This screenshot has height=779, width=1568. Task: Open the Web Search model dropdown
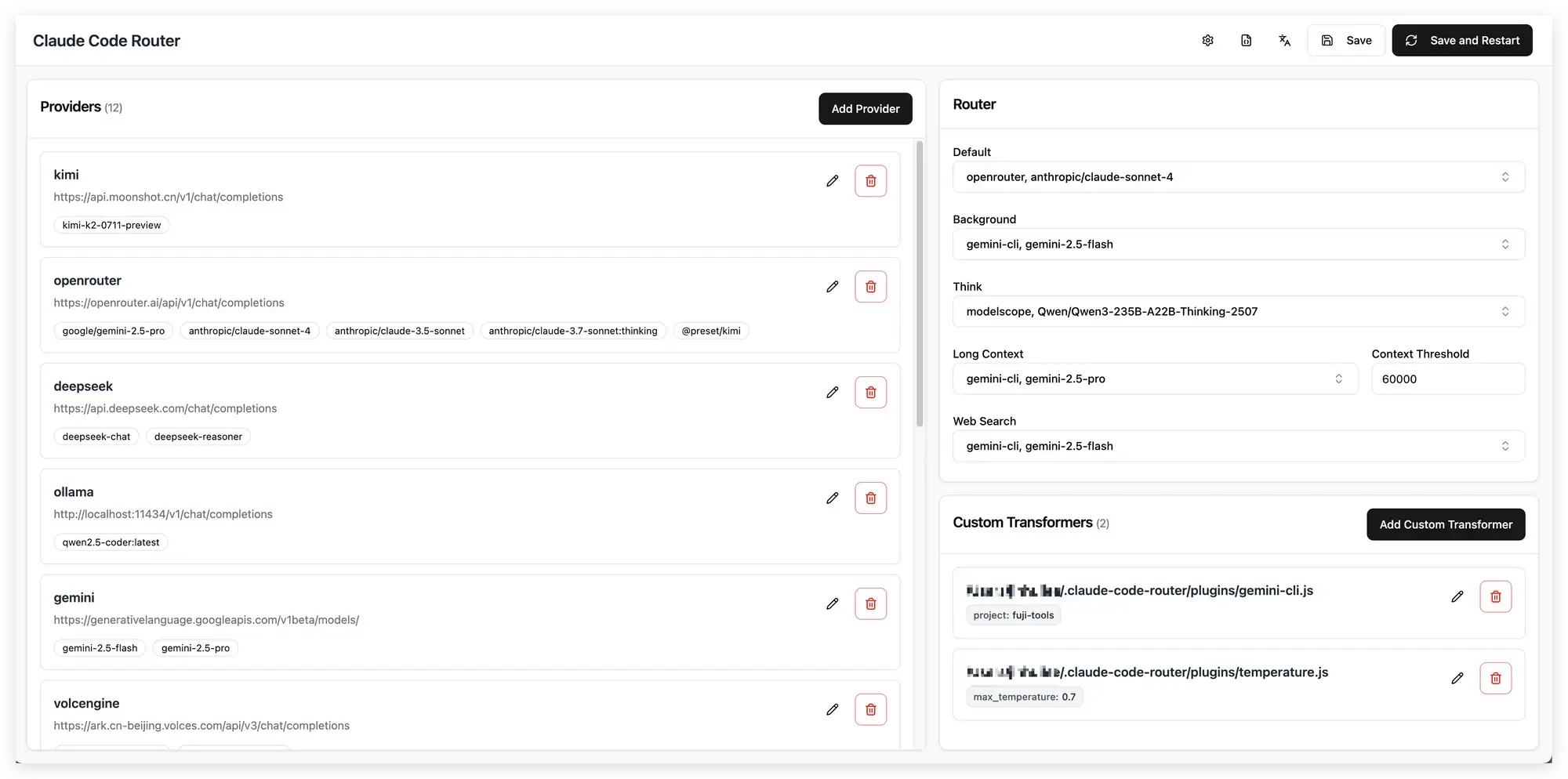coord(1237,445)
